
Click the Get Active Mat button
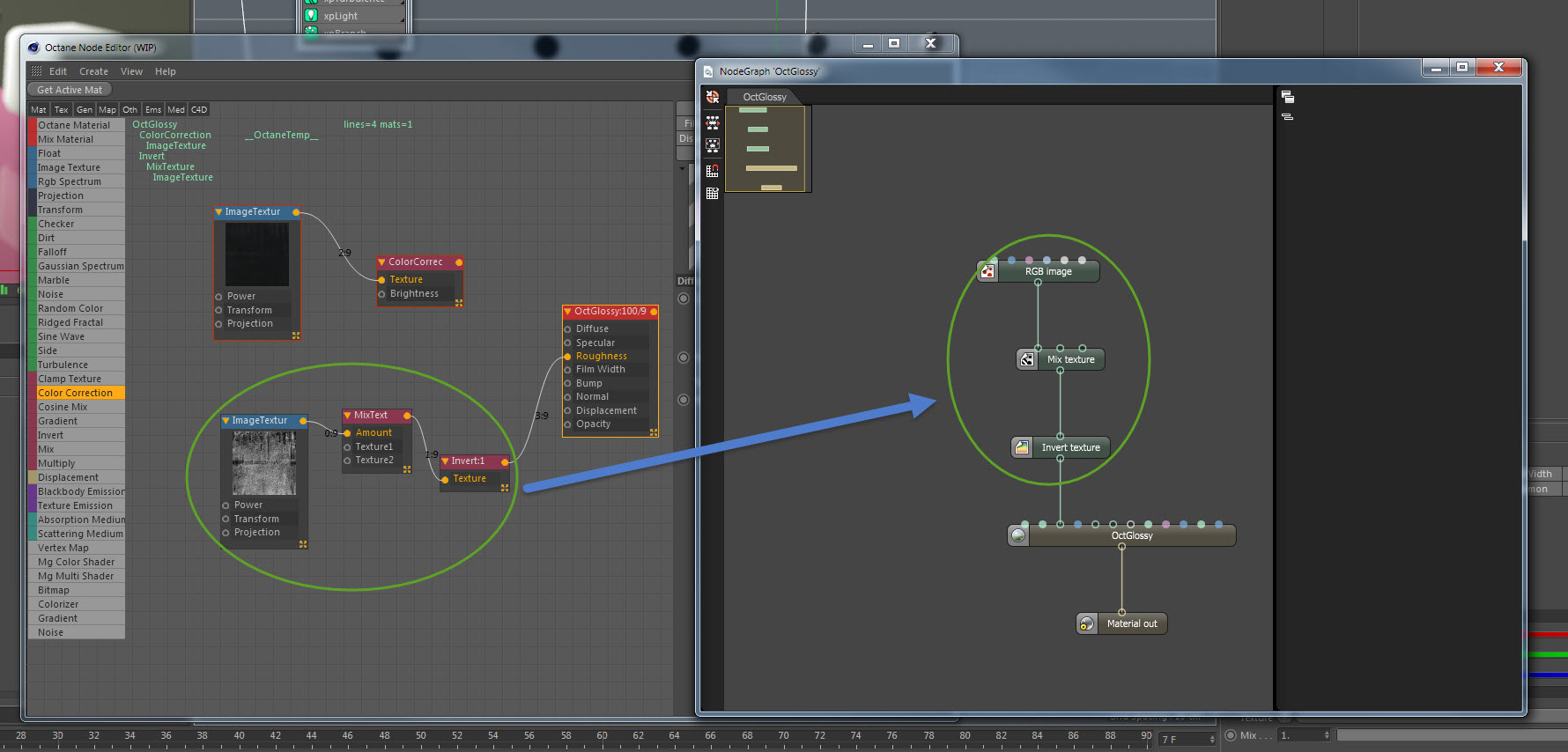pos(70,90)
